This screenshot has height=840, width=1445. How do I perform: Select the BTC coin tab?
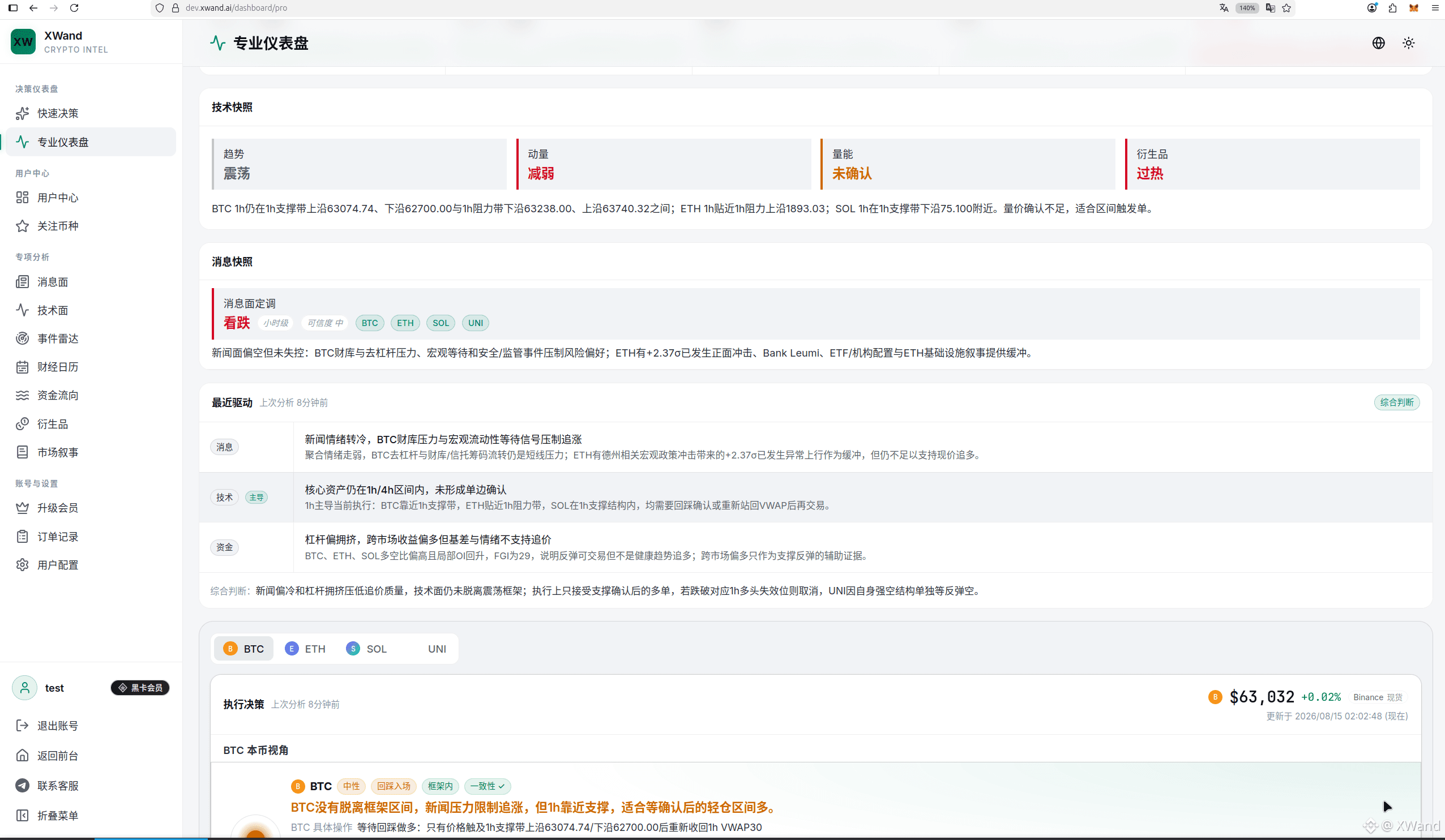pos(243,649)
